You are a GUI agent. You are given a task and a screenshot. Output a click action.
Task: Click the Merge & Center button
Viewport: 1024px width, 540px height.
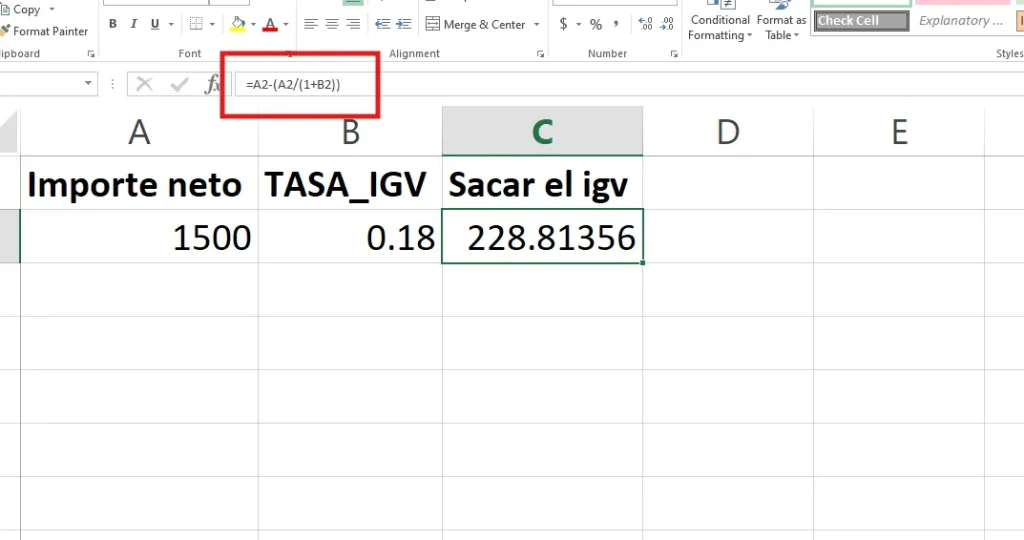coord(475,24)
